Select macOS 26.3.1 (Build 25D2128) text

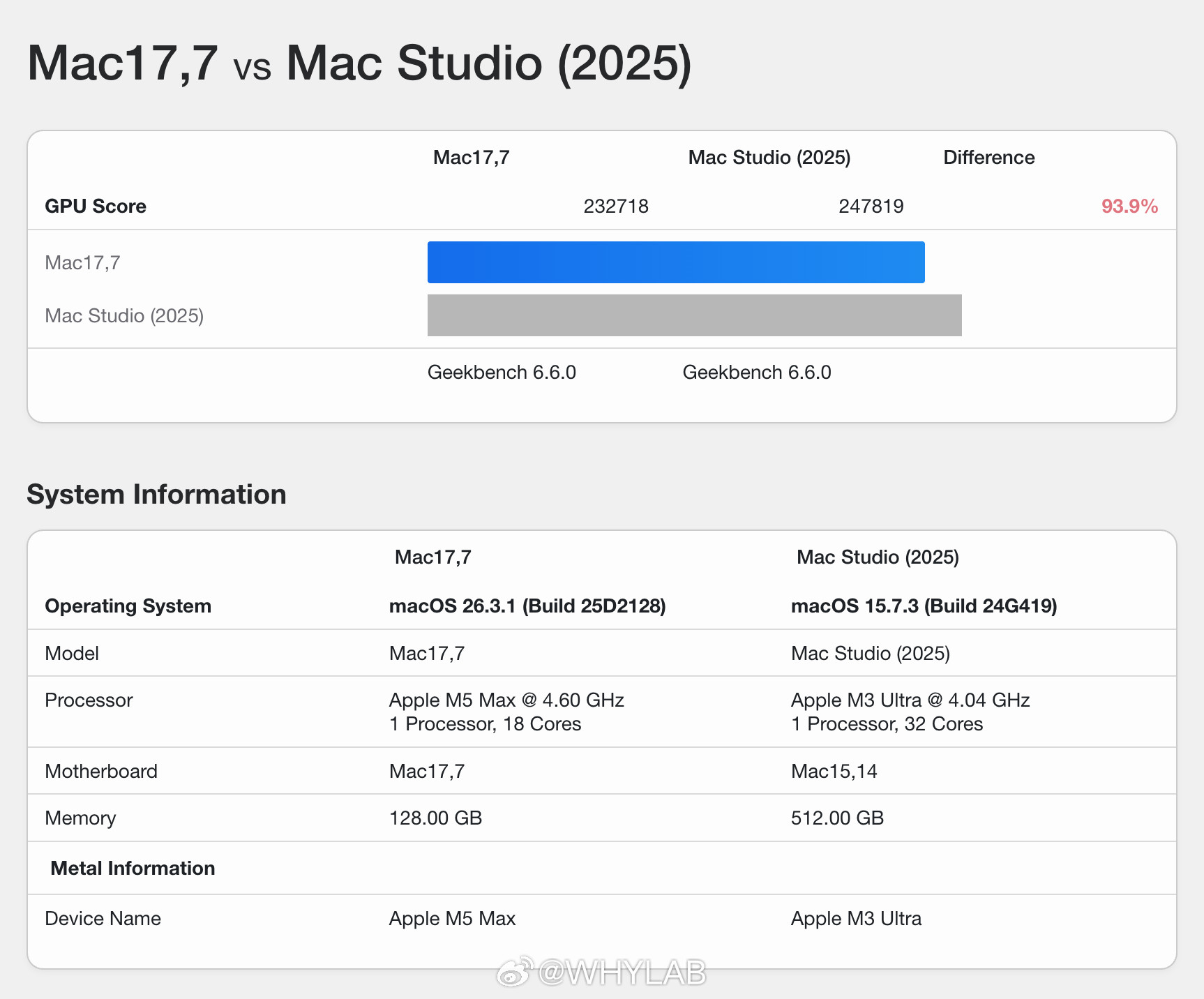(x=527, y=606)
